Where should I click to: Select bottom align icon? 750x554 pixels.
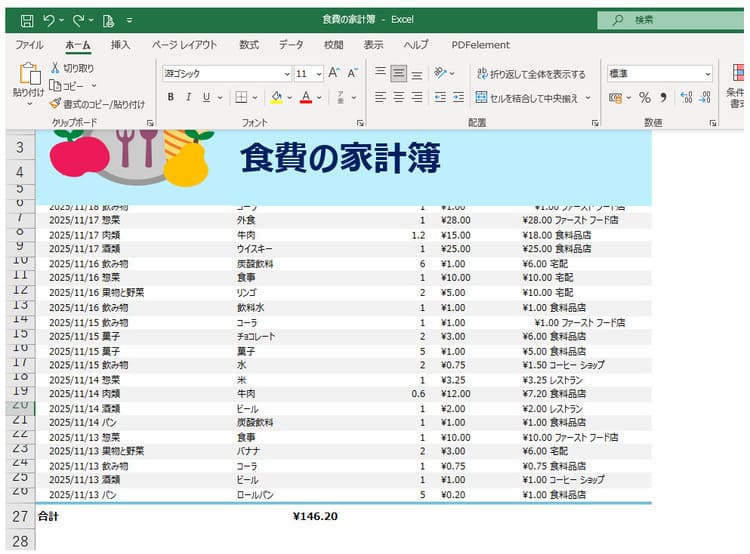coord(417,74)
